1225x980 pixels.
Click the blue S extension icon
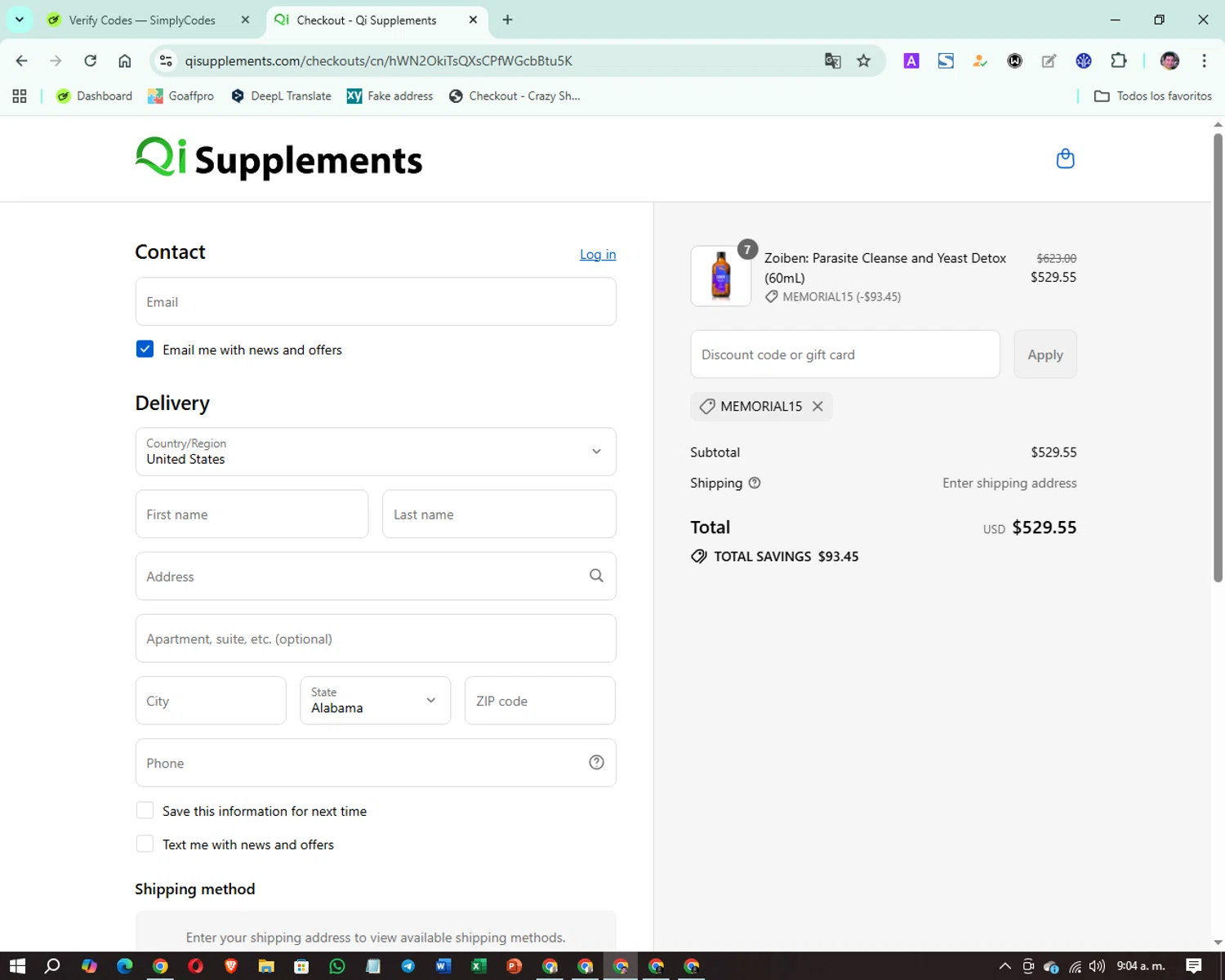[946, 60]
